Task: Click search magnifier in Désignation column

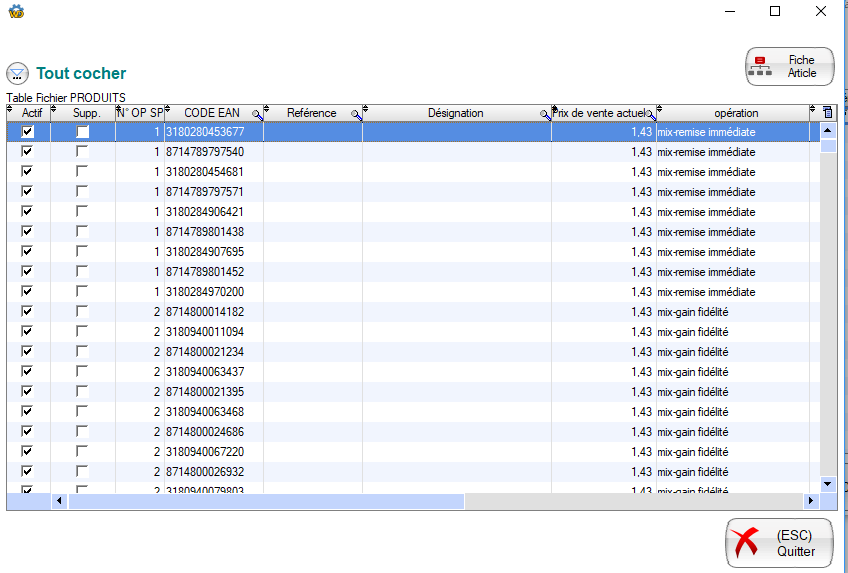Action: pyautogui.click(x=545, y=115)
